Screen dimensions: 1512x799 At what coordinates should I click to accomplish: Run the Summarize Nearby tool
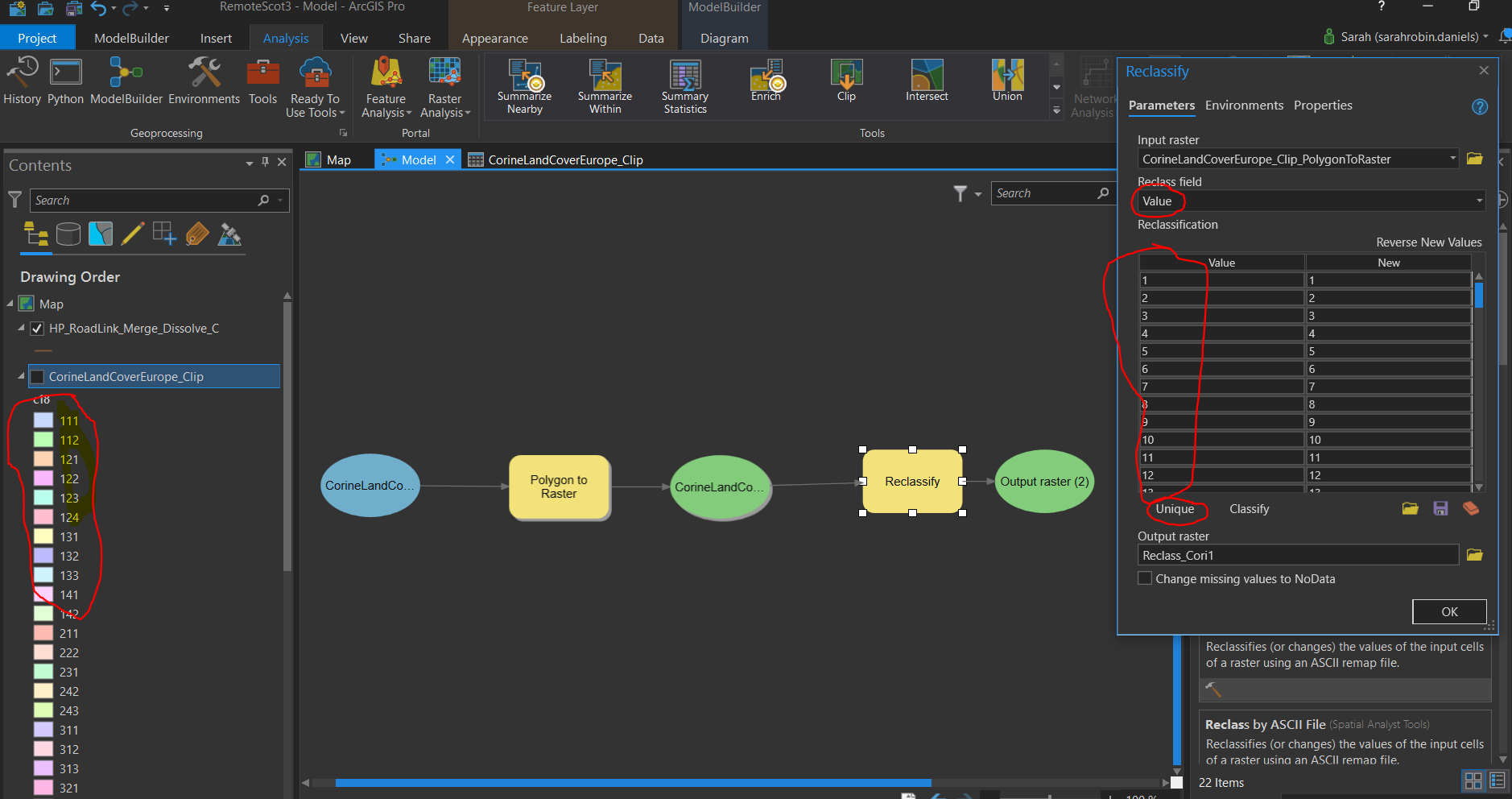524,86
